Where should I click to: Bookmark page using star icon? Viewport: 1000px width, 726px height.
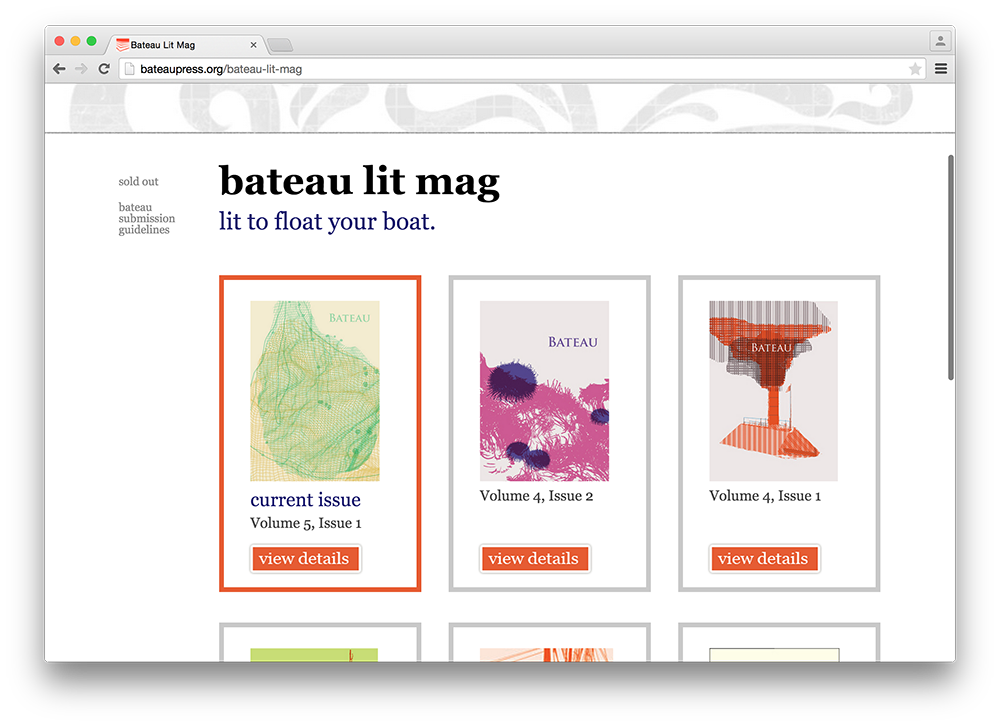coord(915,69)
